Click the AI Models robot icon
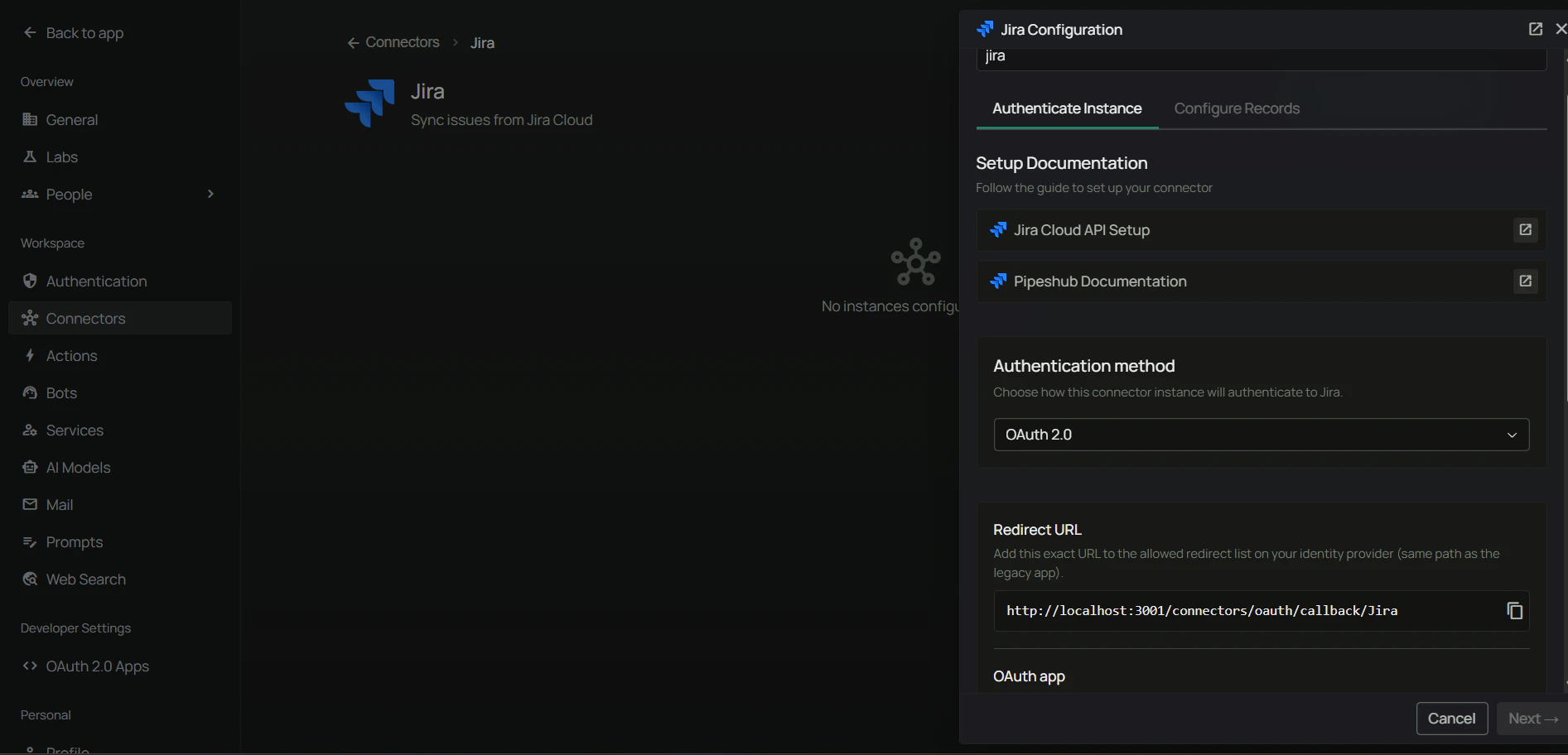 click(x=30, y=467)
